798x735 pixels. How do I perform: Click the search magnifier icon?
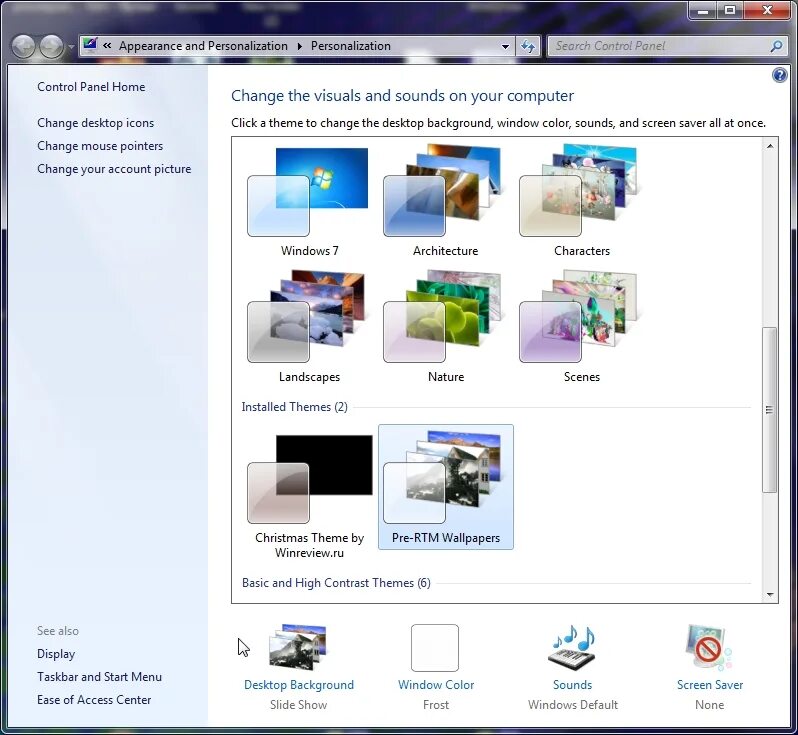coord(776,46)
